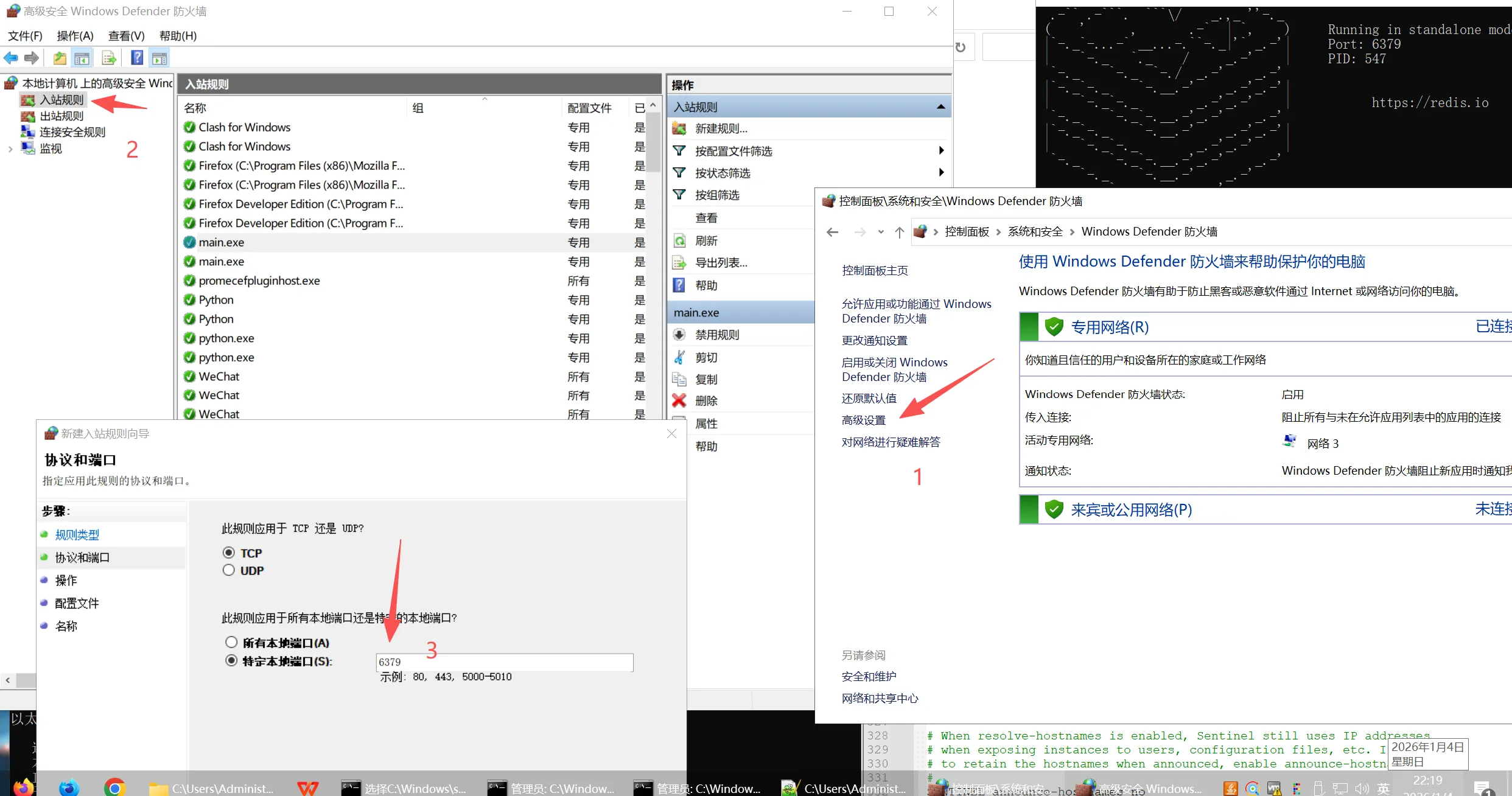Screen dimensions: 1512x796
Task: Click the 刷新 refresh icon in actions
Action: pyautogui.click(x=679, y=241)
